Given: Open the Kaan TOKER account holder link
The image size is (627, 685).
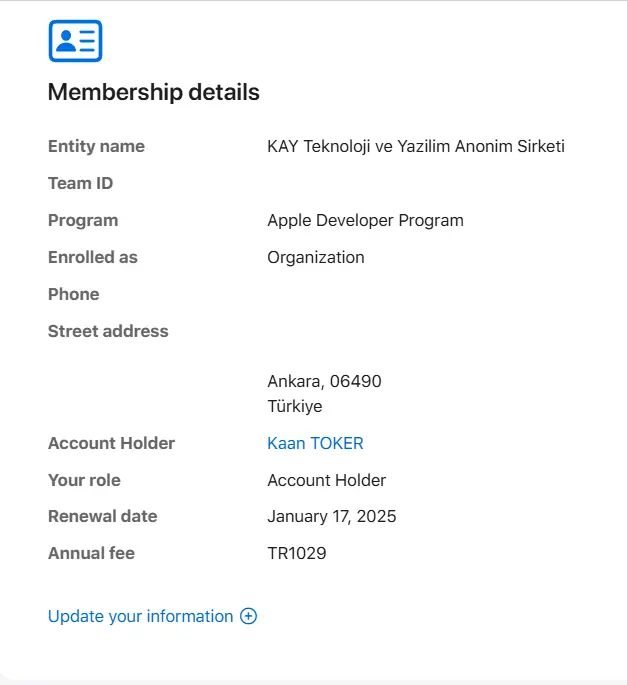Looking at the screenshot, I should tap(315, 443).
